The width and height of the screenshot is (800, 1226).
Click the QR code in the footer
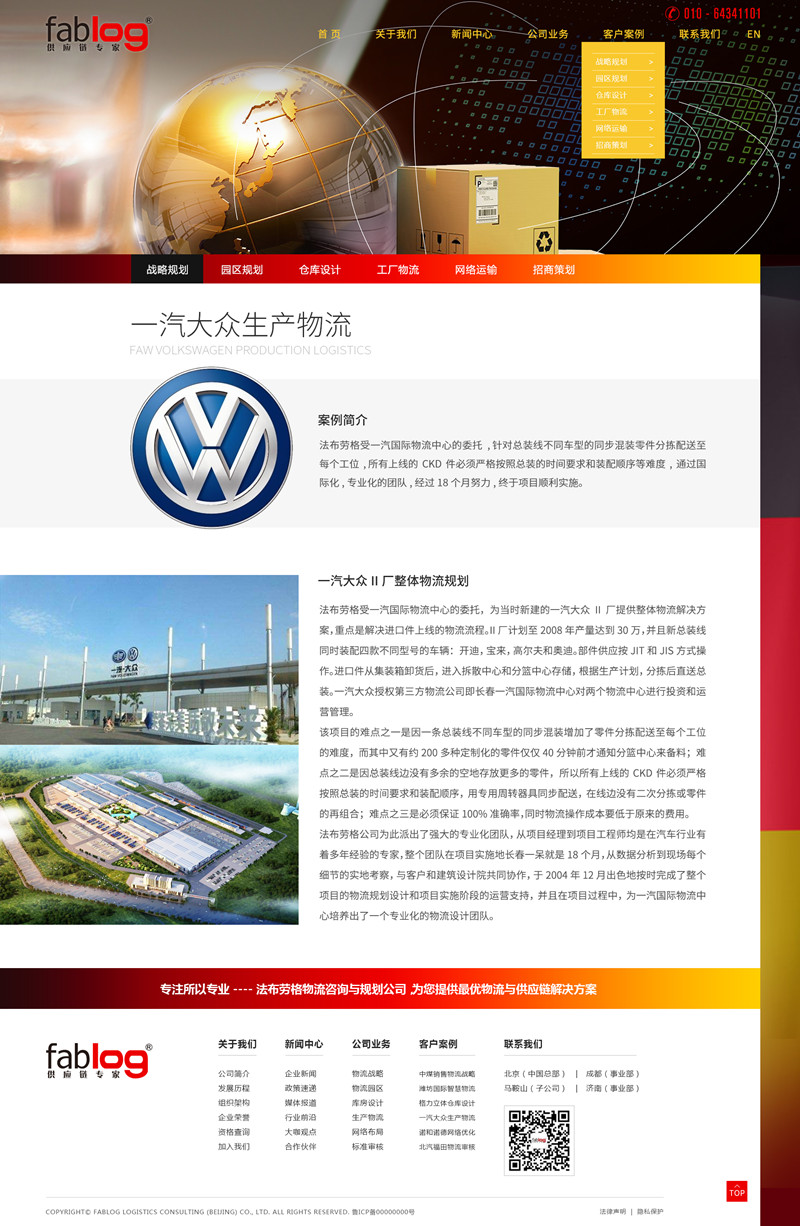[539, 1140]
